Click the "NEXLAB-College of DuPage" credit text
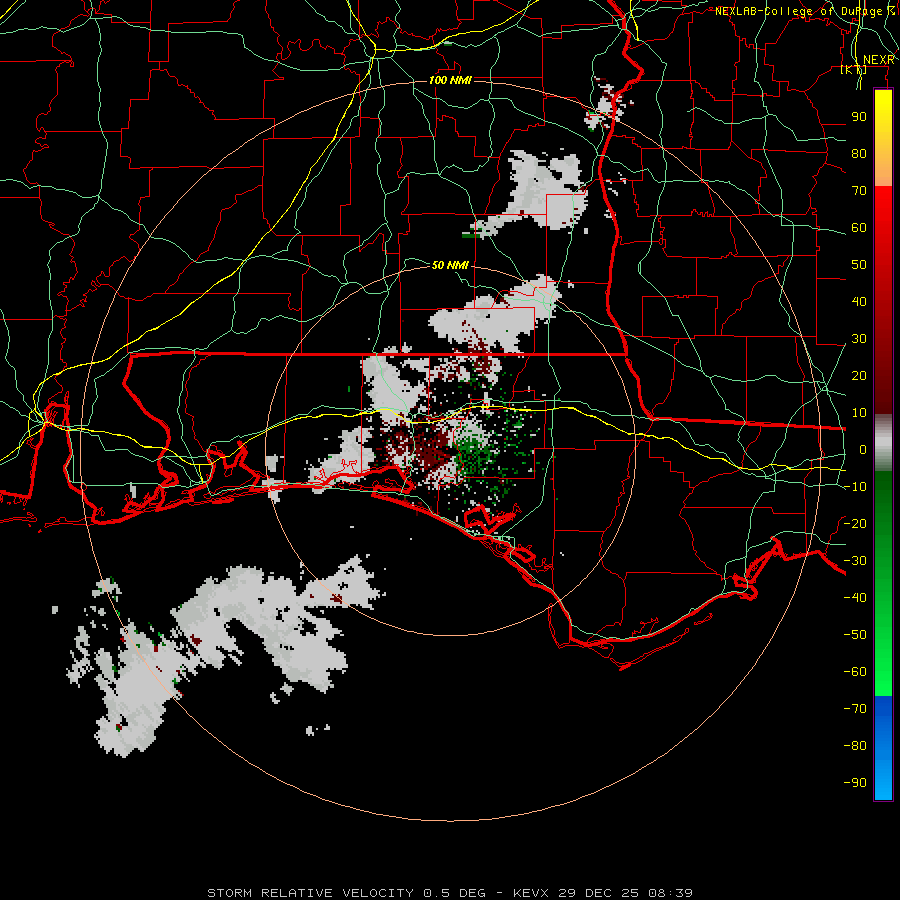 click(800, 11)
